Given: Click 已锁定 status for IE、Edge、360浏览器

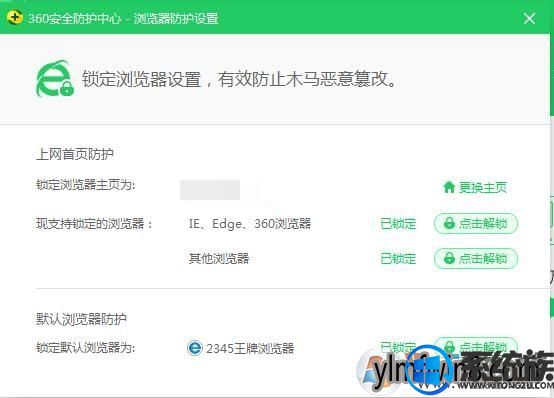Looking at the screenshot, I should [x=398, y=224].
